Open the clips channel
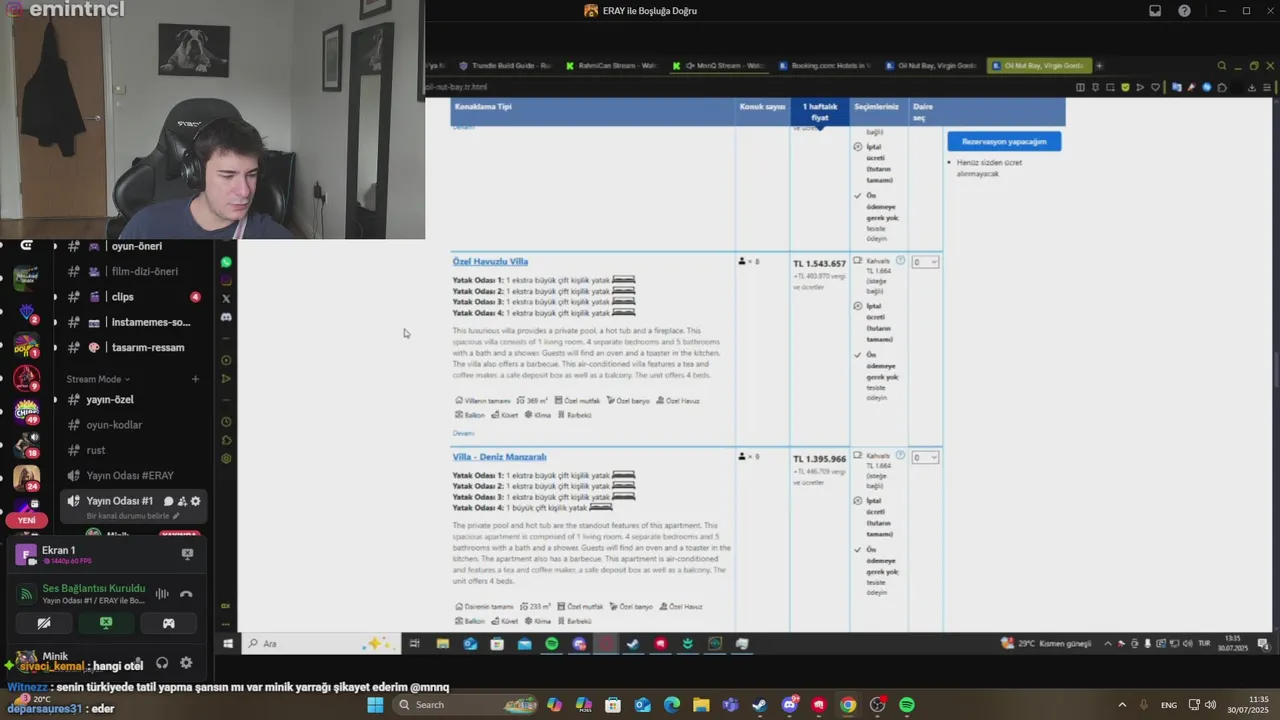1280x720 pixels. coord(122,297)
